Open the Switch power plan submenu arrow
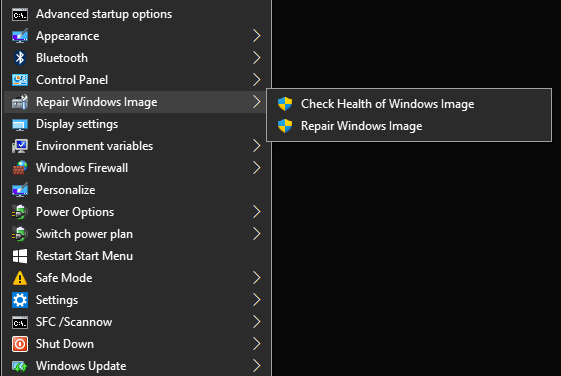The image size is (561, 376). tap(257, 234)
